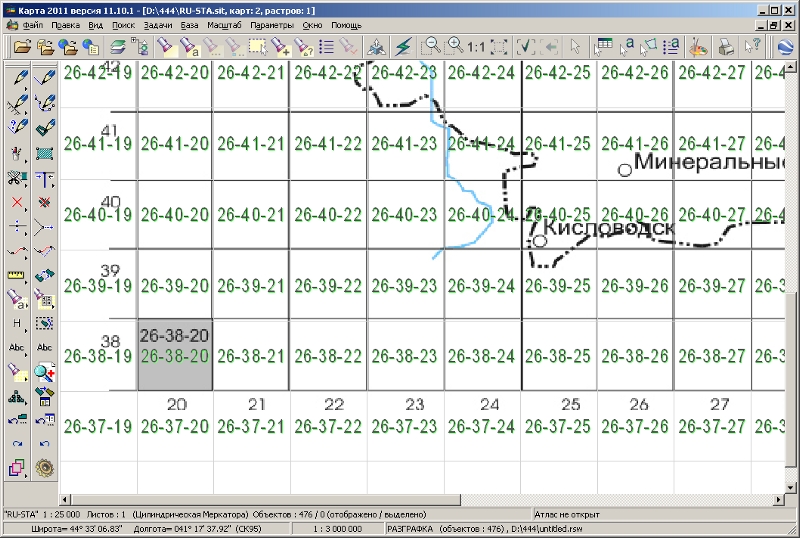
Task: Click map sheet cell 26-41-22
Action: [x=328, y=144]
